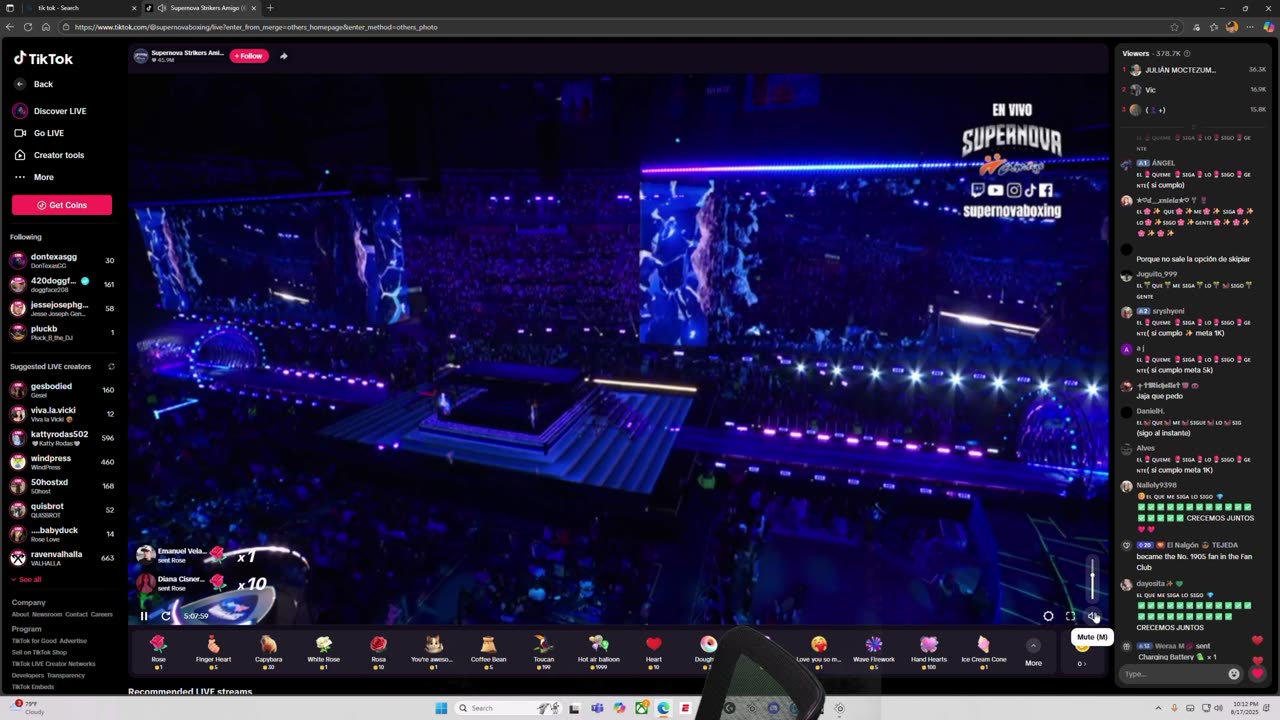Show hidden system tray icons chevron
This screenshot has width=1280, height=720.
(1156, 708)
